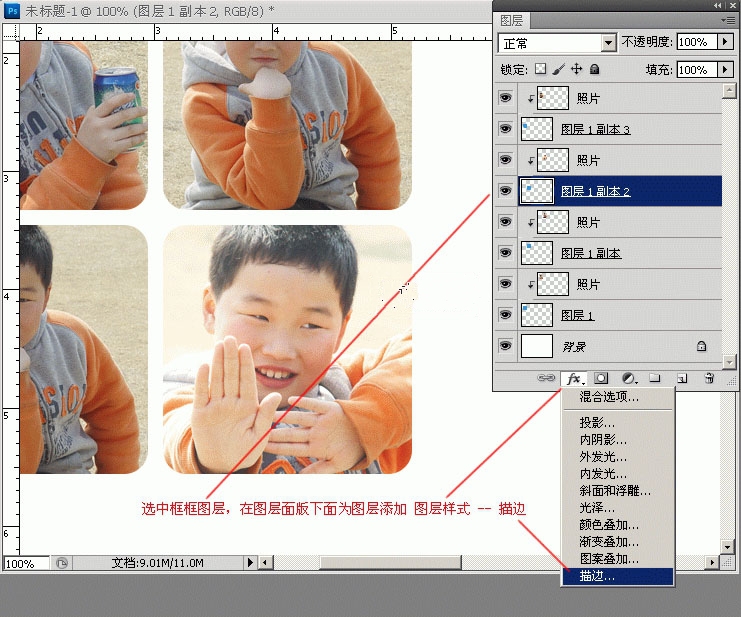741x617 pixels.
Task: Toggle the eye of 图层 1 layer
Action: [506, 315]
